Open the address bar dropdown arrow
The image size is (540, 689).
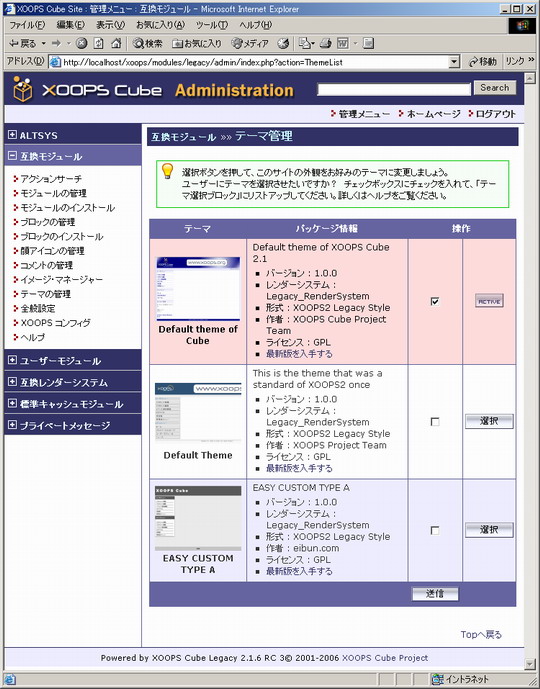(x=455, y=62)
